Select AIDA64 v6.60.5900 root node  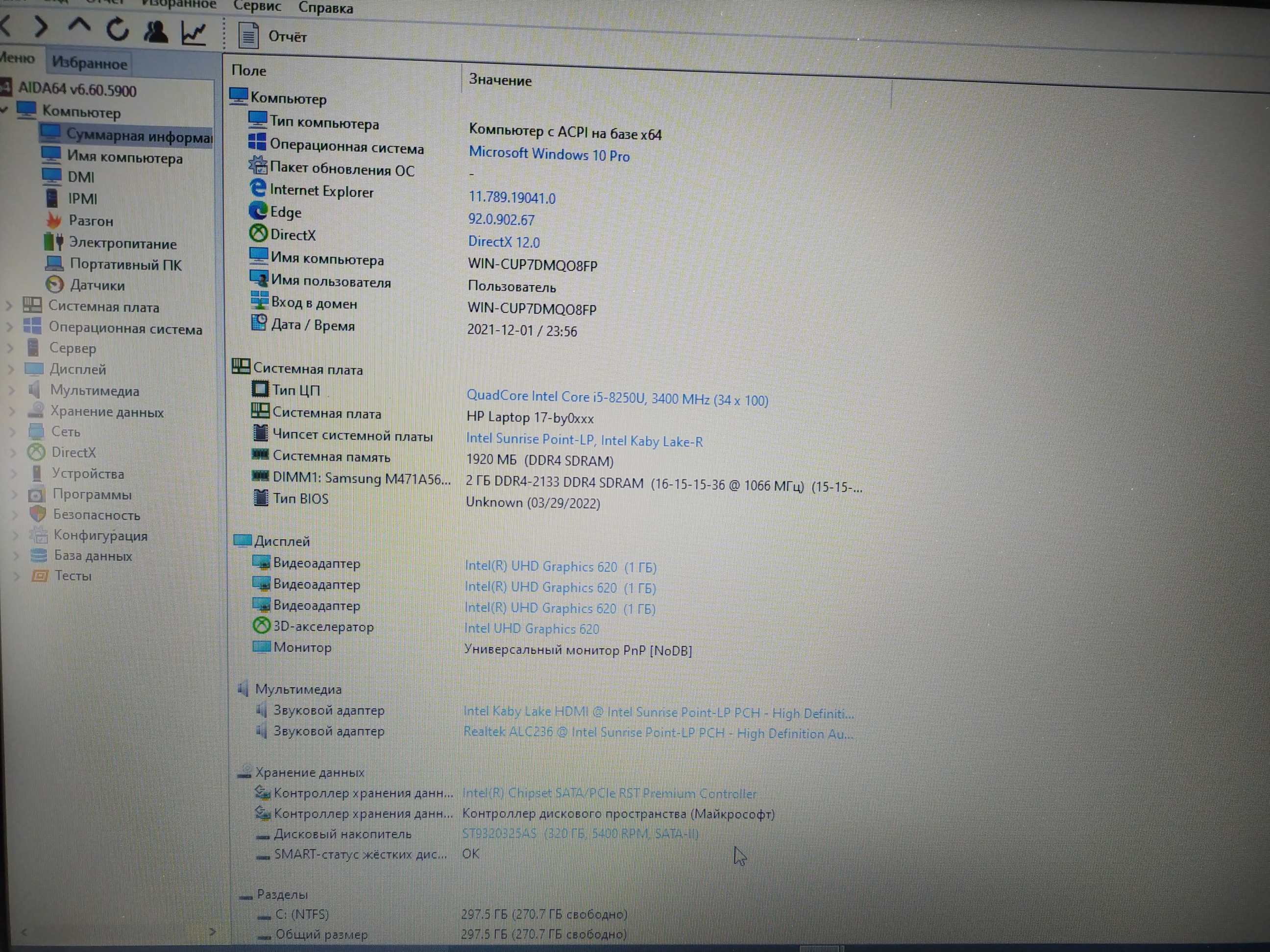point(77,90)
